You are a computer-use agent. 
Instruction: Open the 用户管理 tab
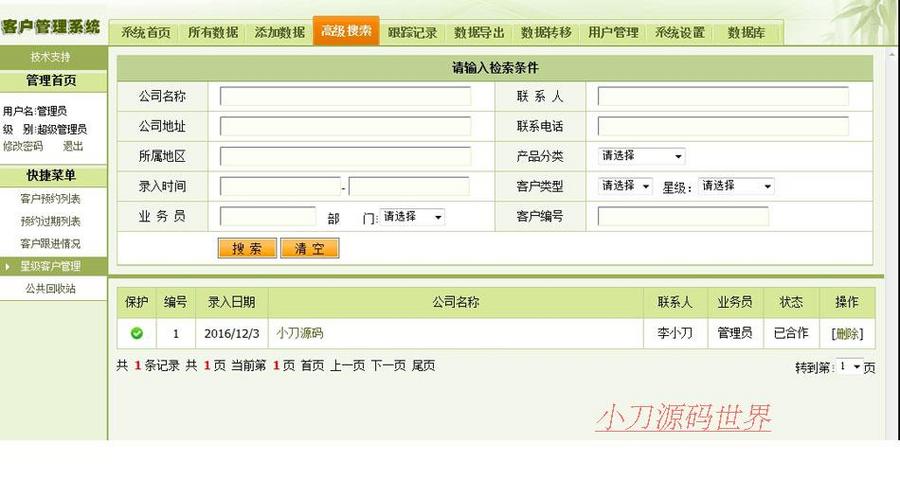(613, 33)
